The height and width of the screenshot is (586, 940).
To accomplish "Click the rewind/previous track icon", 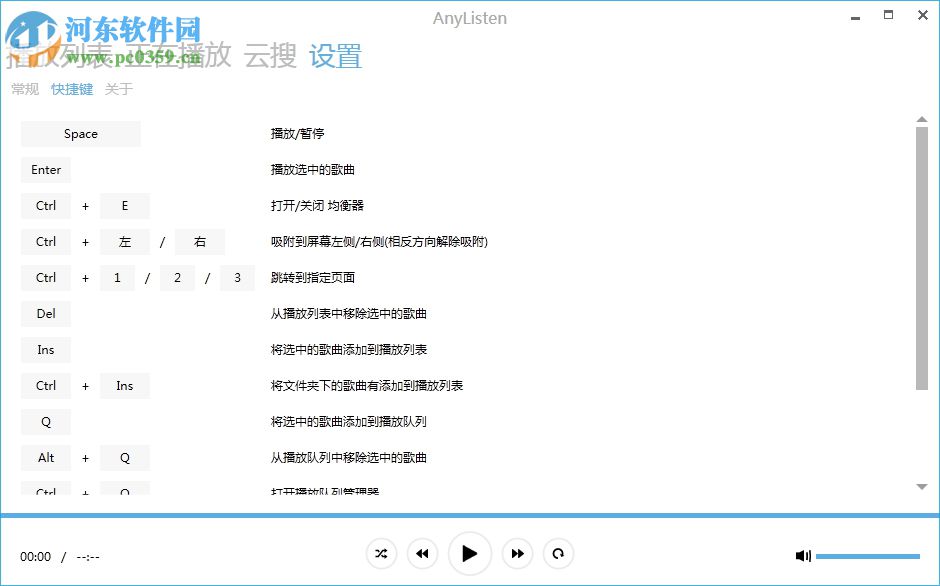I will [422, 553].
